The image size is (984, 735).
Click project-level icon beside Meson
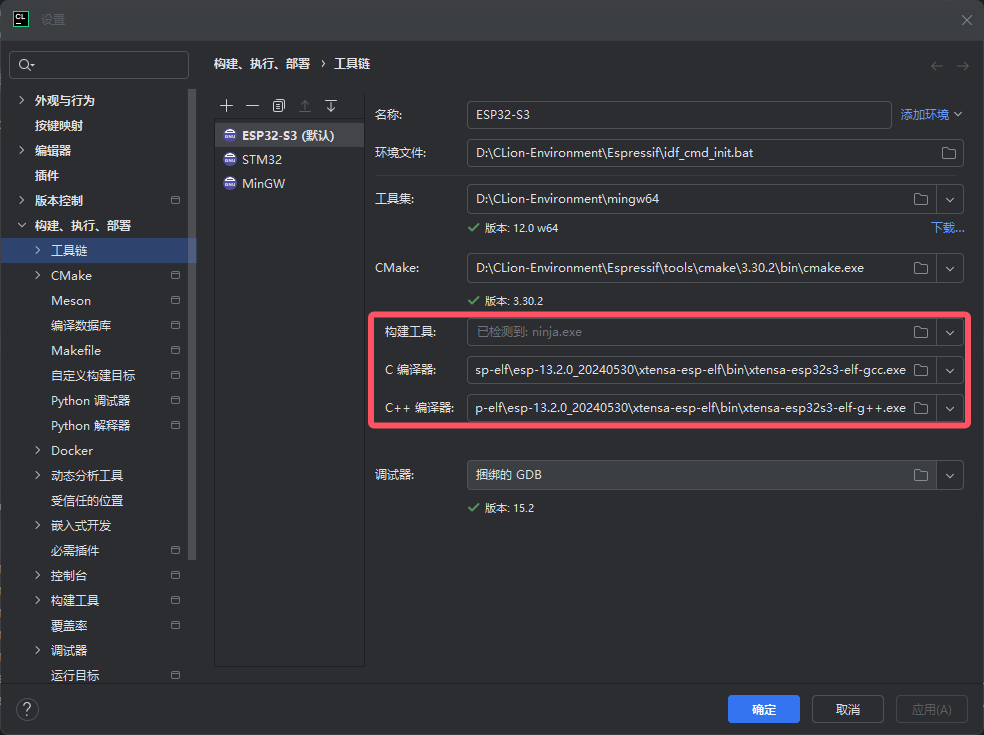tap(176, 300)
